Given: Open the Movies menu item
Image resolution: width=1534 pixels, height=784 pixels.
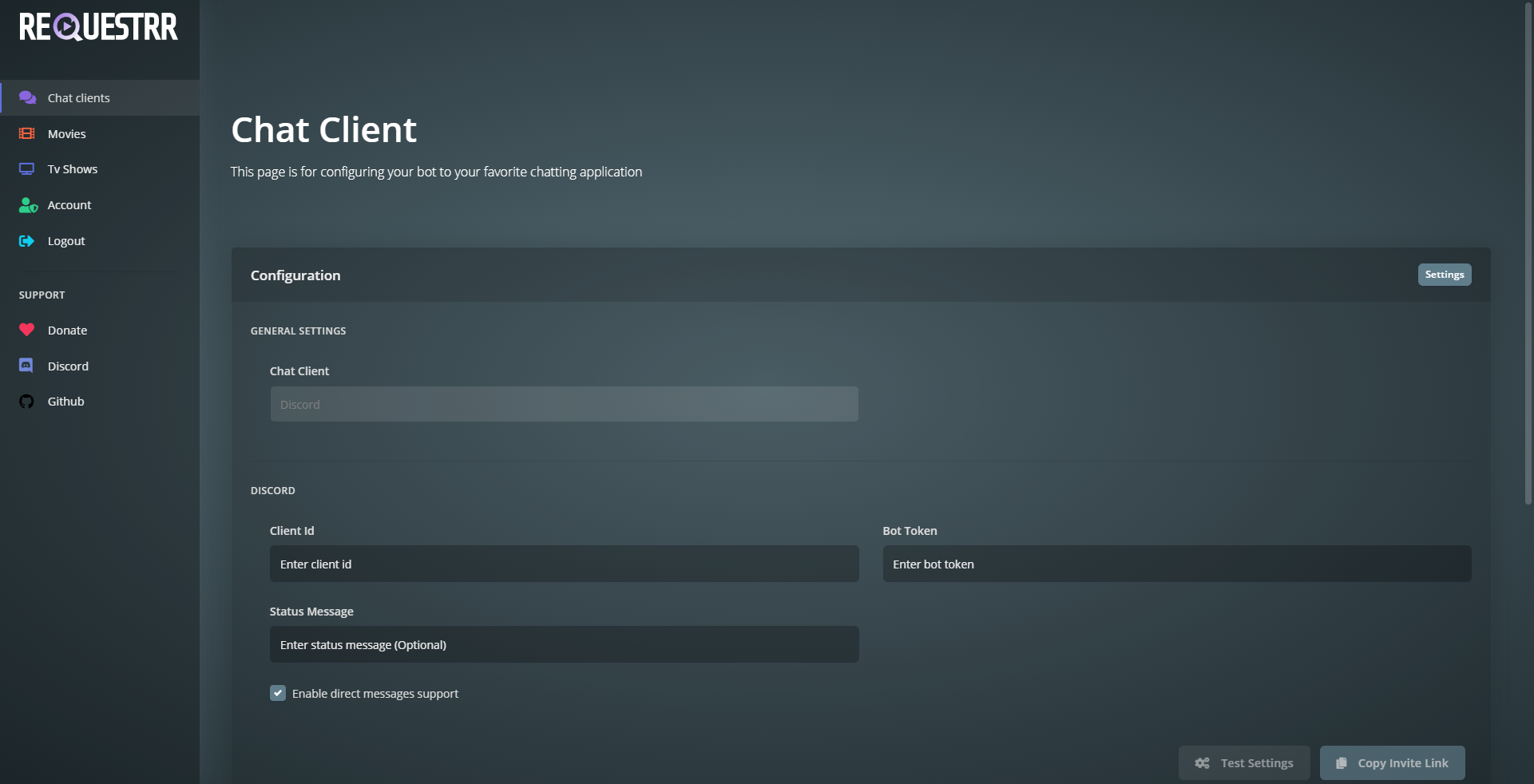Looking at the screenshot, I should (67, 134).
